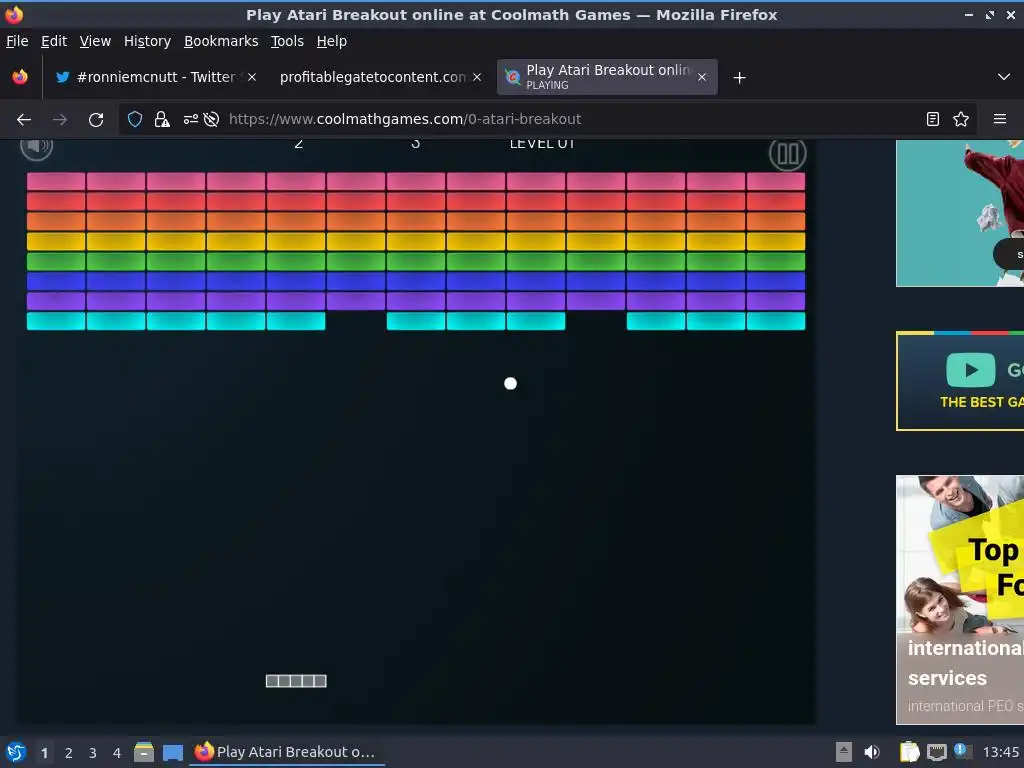Click the forward navigation arrow
The height and width of the screenshot is (768, 1024).
pyautogui.click(x=60, y=119)
